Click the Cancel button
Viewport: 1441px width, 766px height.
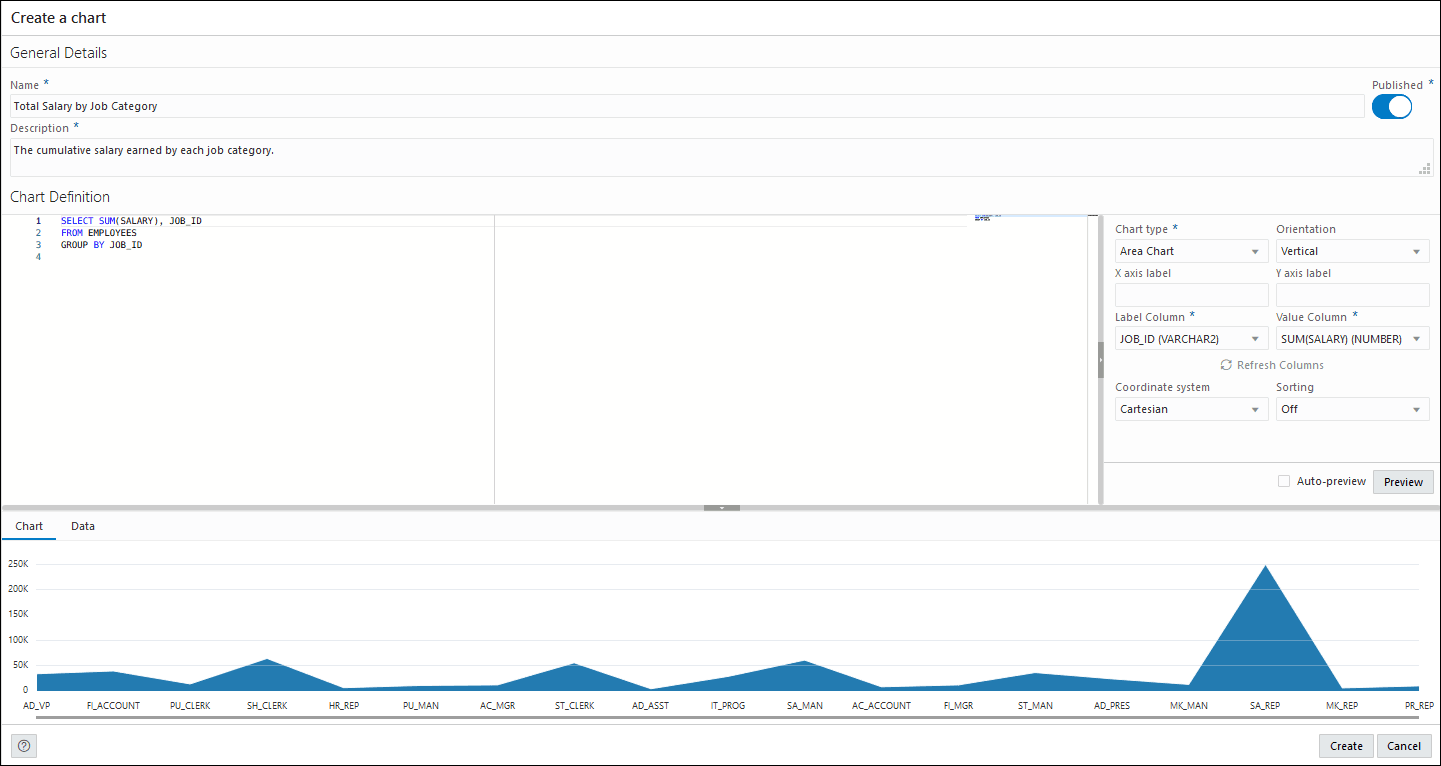click(x=1404, y=745)
